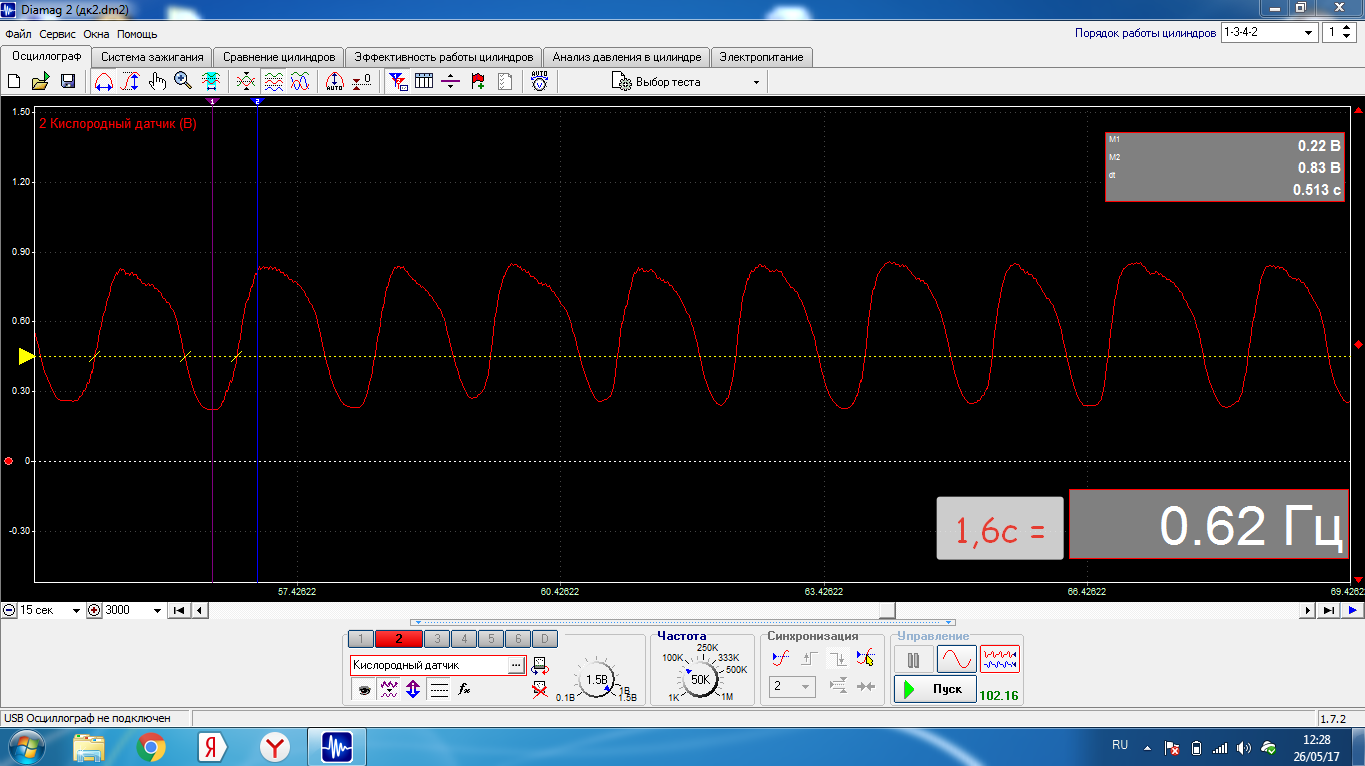Open the Файл menu
1365x766 pixels.
[18, 34]
